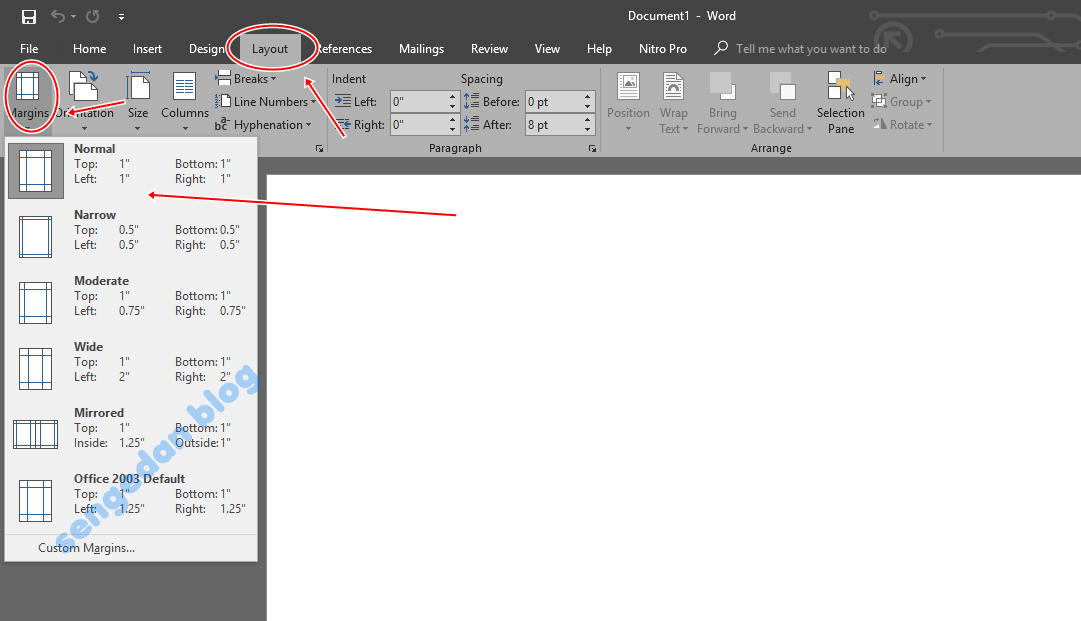Choose the Narrow margin preset
The image size is (1081, 621).
click(131, 236)
